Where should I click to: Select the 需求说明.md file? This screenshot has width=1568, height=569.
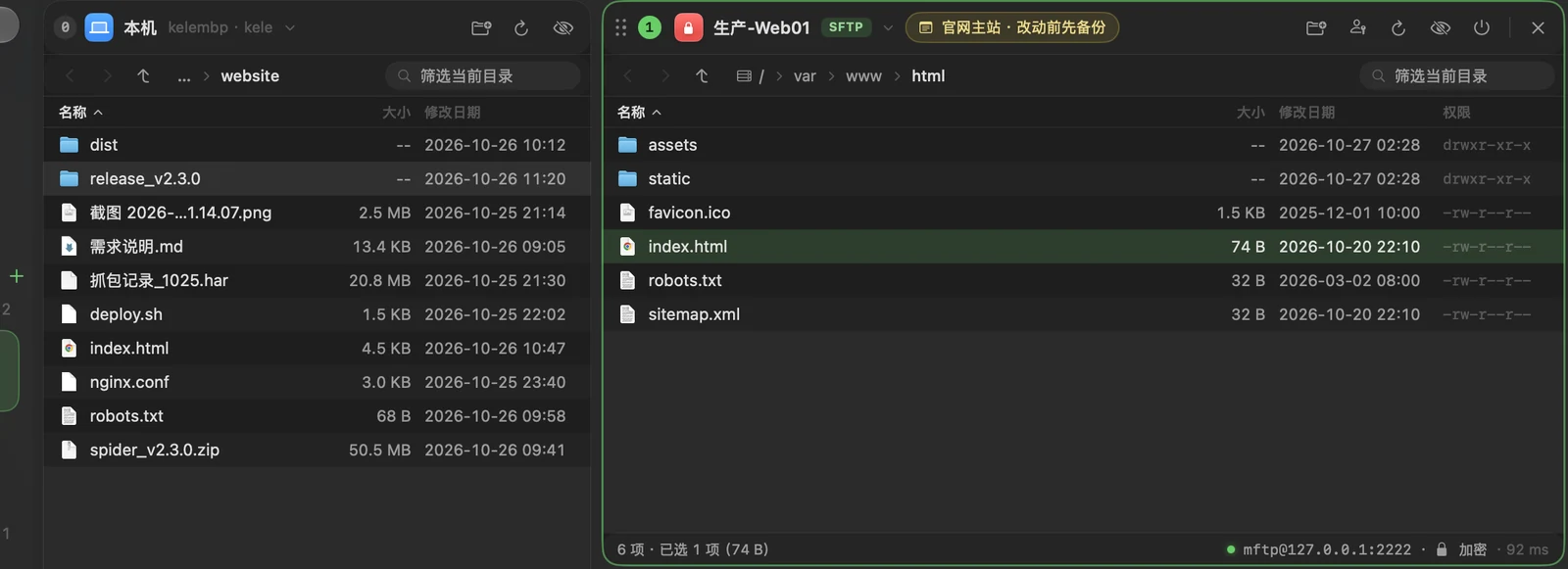tap(318, 247)
